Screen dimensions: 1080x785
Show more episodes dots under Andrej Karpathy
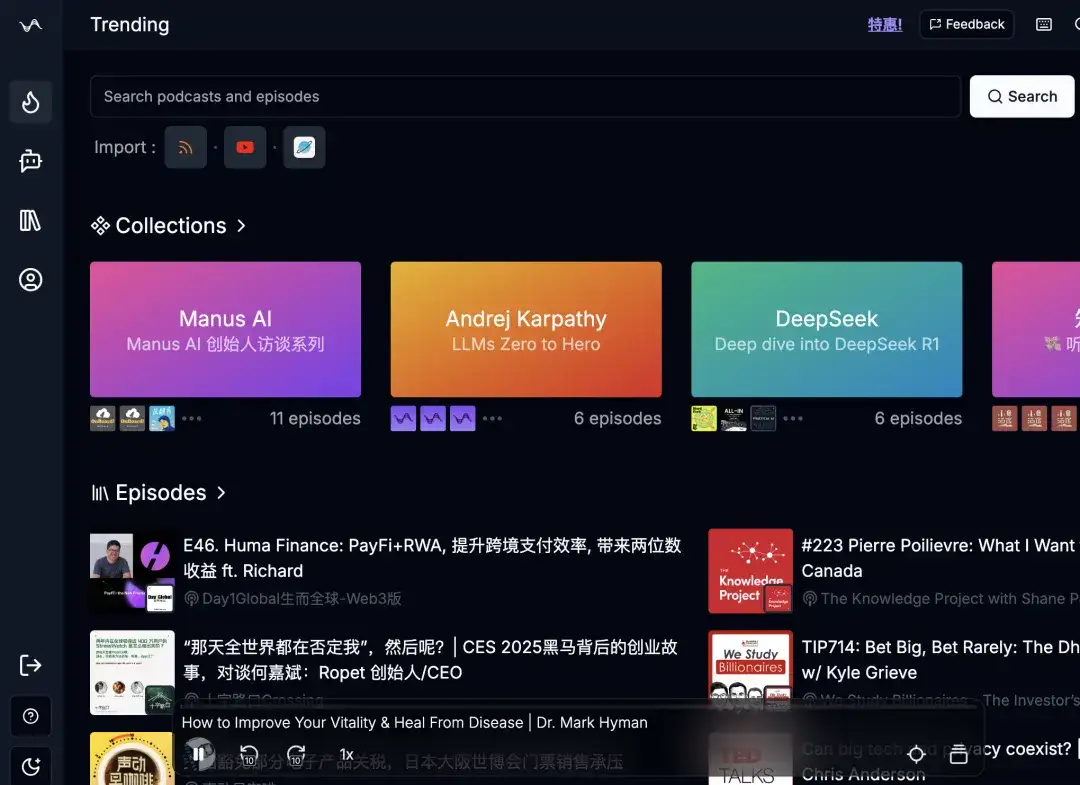[492, 419]
